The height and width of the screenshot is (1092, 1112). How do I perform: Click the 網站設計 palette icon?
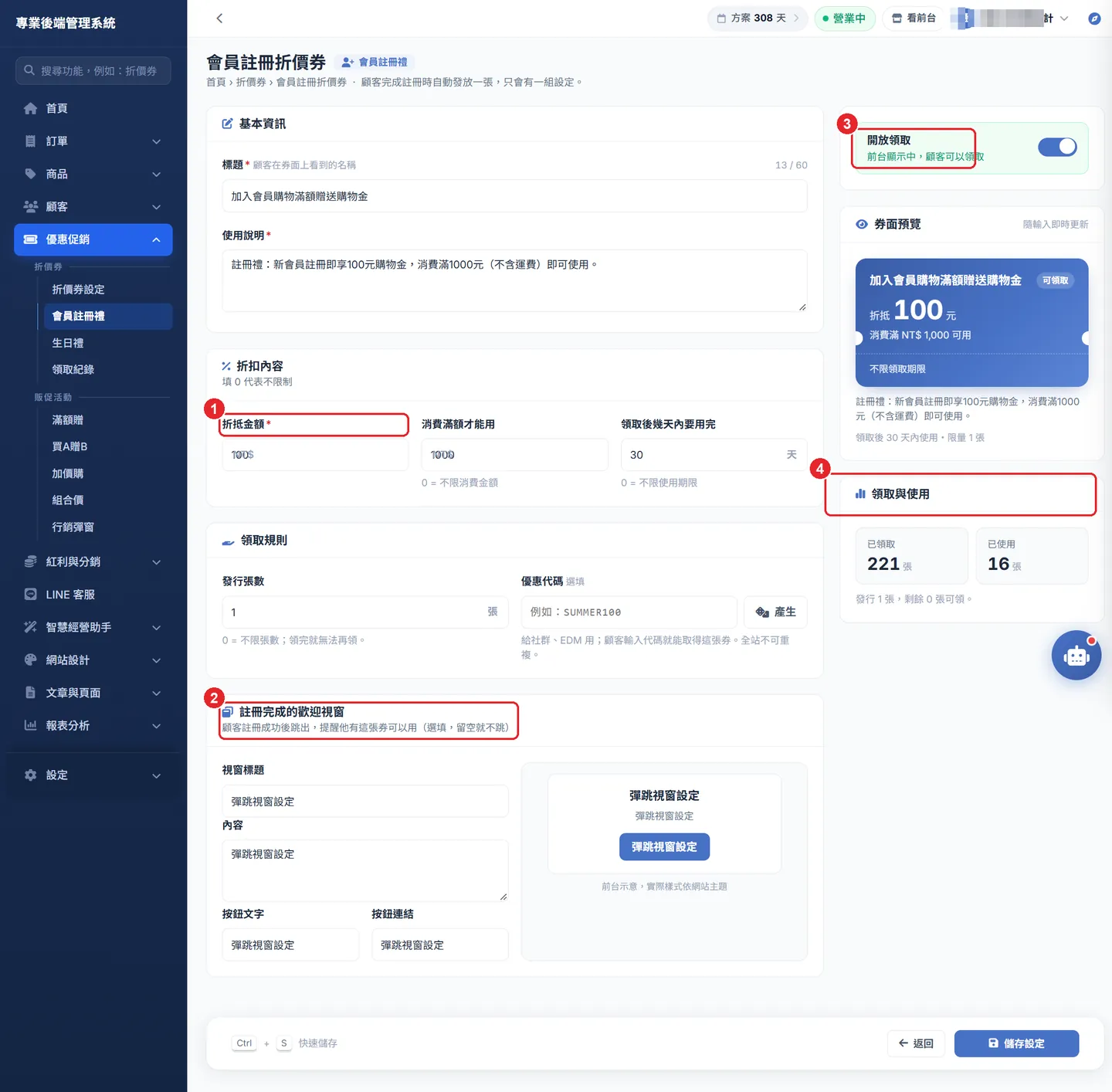pos(30,660)
